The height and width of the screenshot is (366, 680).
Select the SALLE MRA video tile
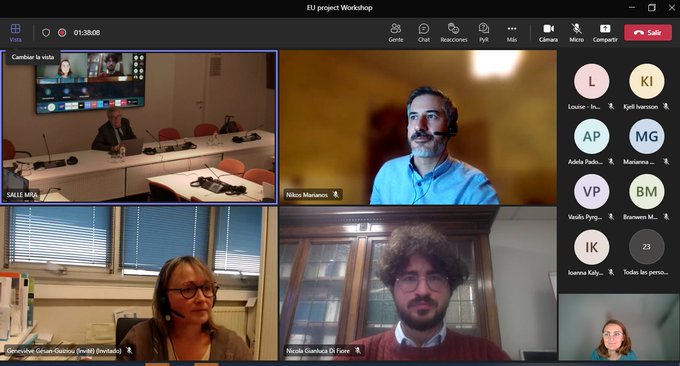coord(139,127)
